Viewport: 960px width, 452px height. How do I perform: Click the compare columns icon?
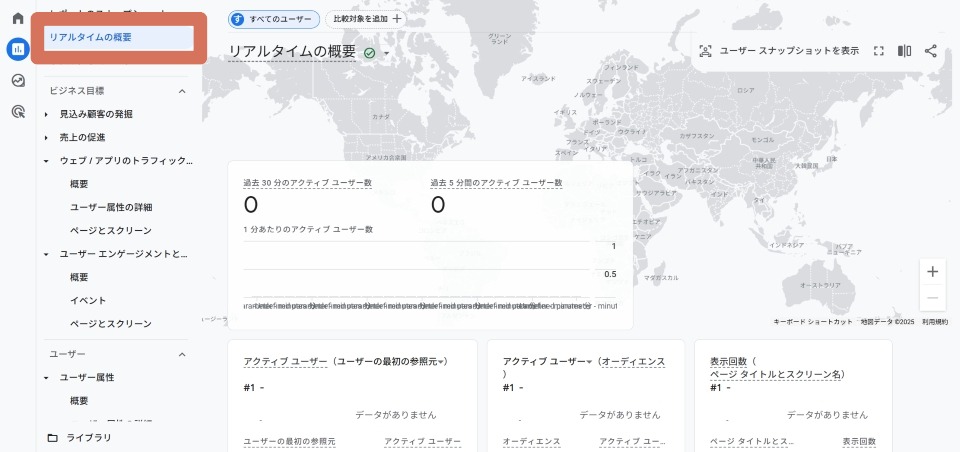905,51
